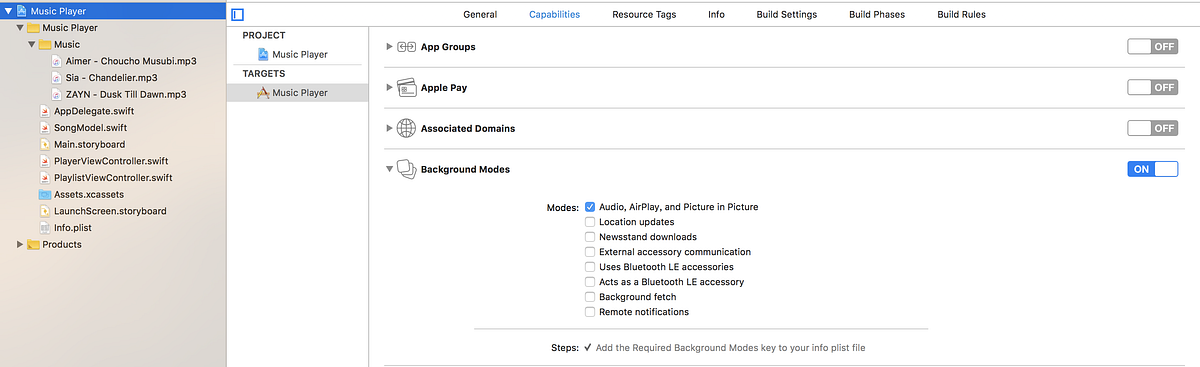Click the PlayerViewController.swift file icon

[45, 161]
